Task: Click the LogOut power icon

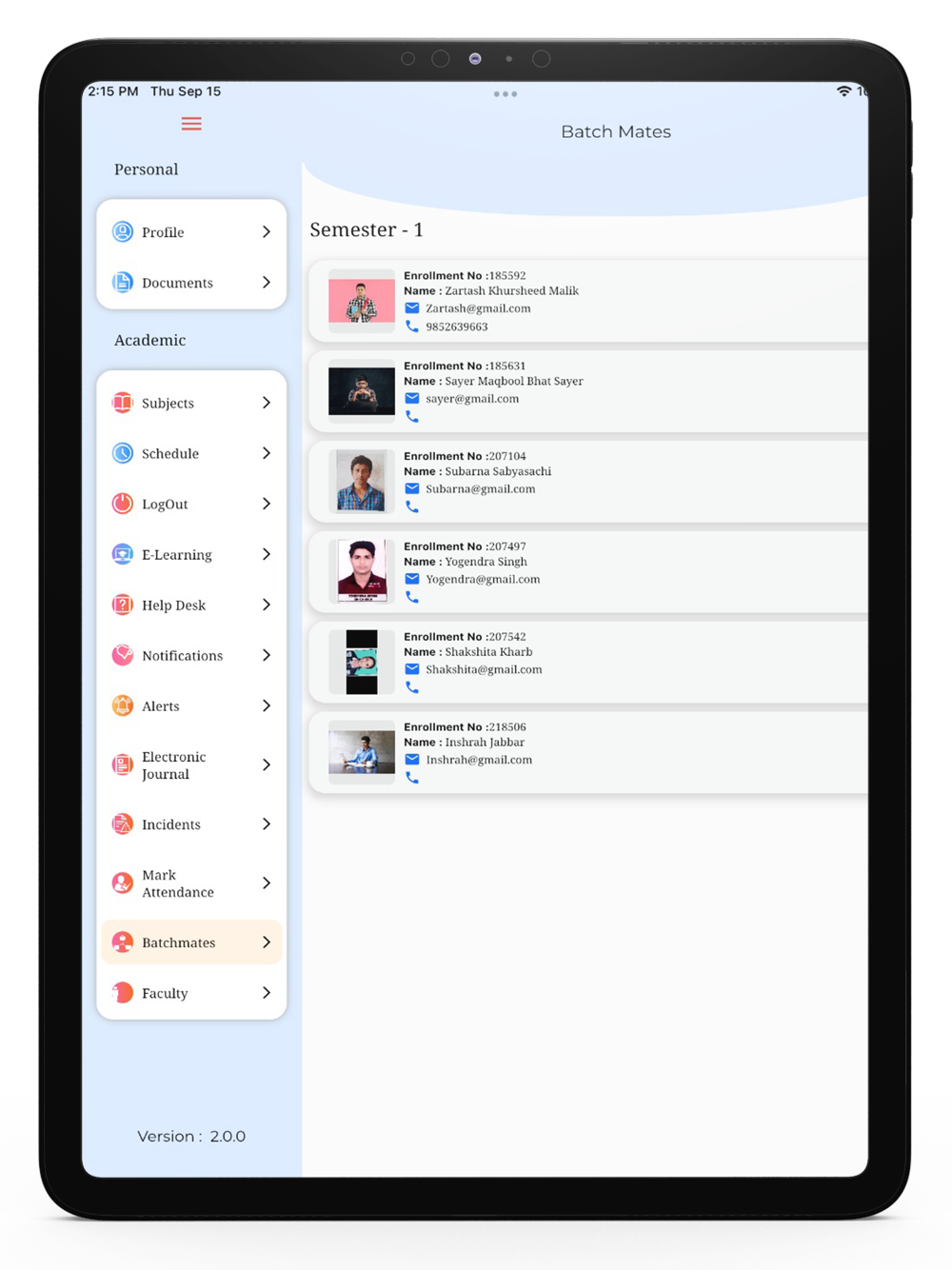Action: tap(123, 504)
